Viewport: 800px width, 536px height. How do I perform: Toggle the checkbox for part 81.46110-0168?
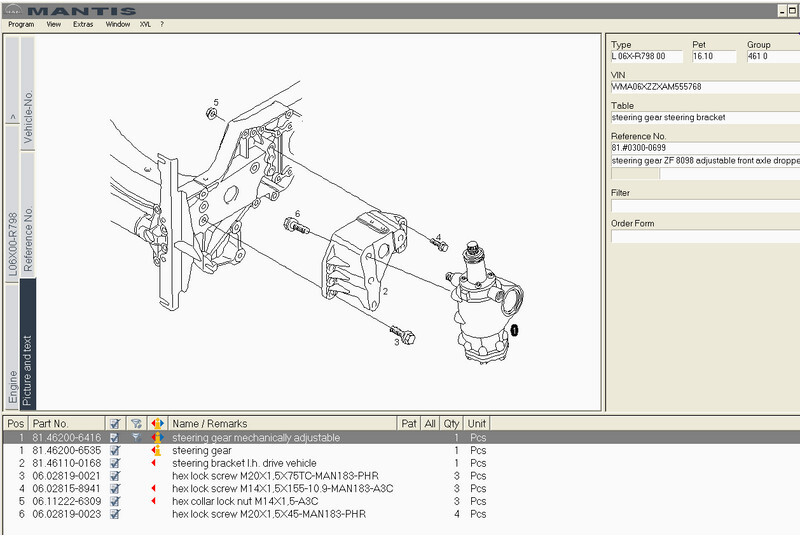coord(115,463)
